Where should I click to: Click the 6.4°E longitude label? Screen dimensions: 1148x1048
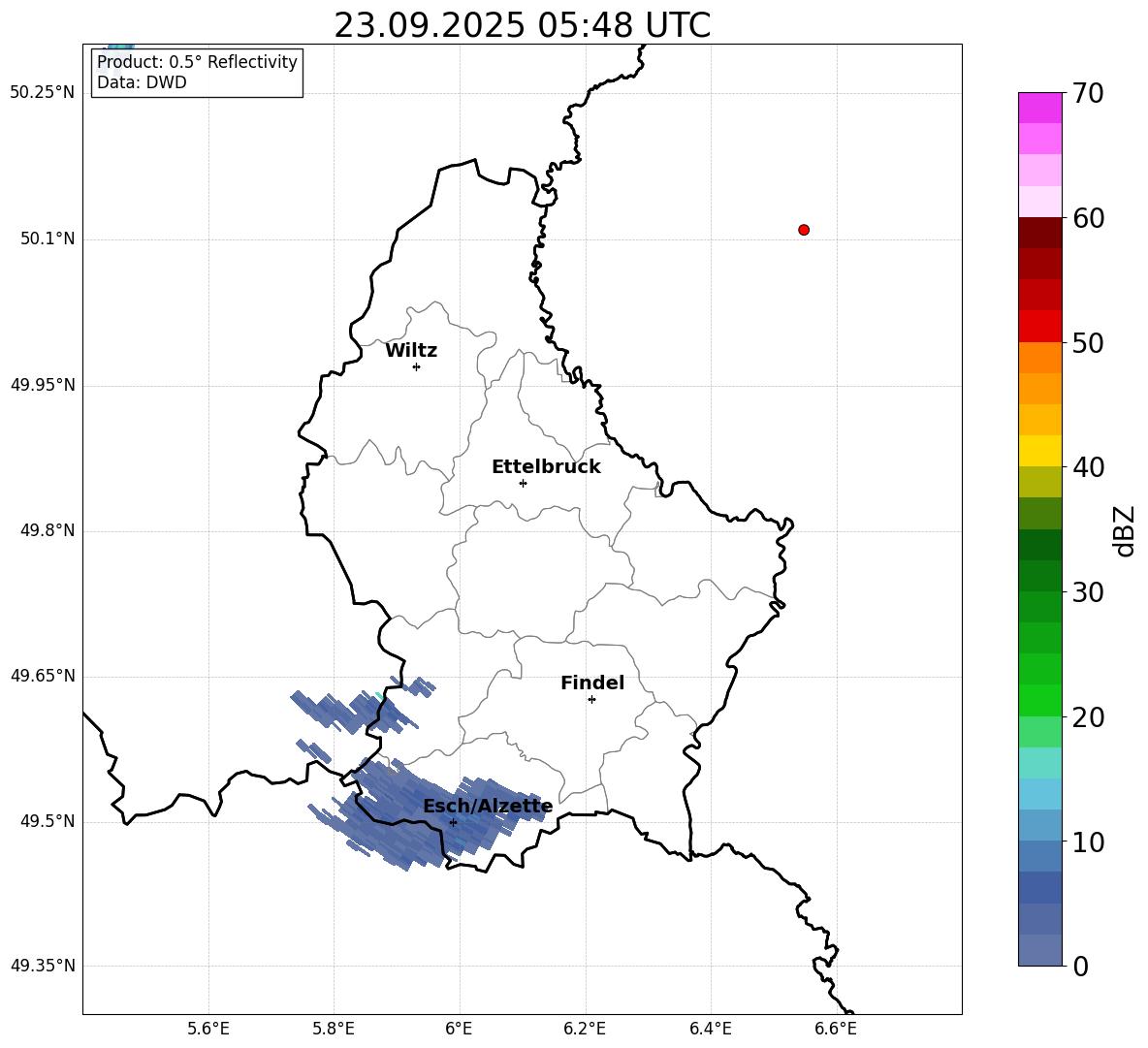[x=710, y=1029]
